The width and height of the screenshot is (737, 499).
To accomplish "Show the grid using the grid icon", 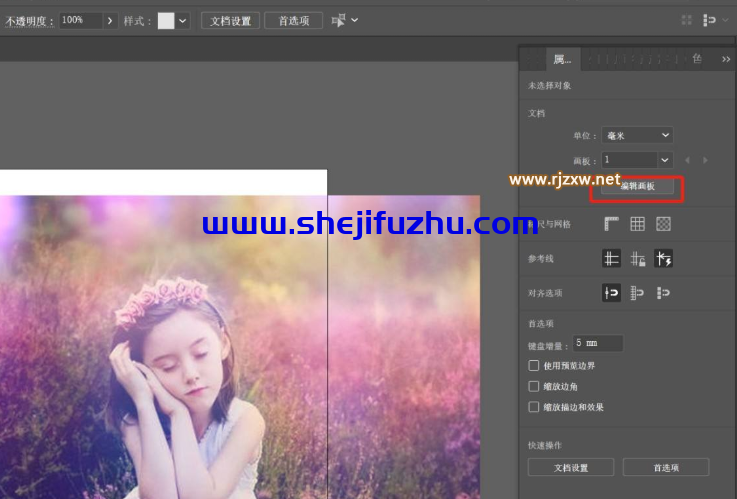I will click(637, 224).
